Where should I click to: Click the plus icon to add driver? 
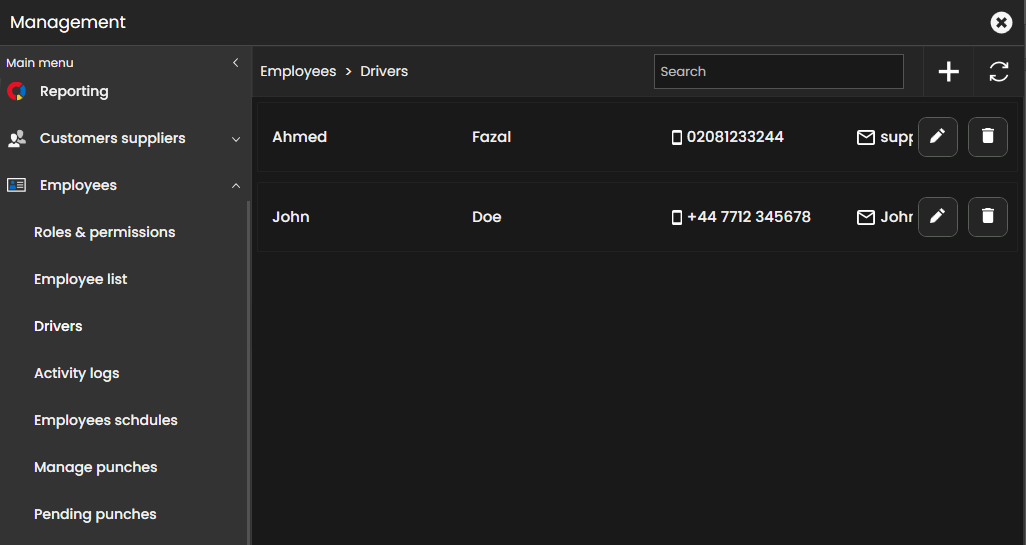coord(948,72)
